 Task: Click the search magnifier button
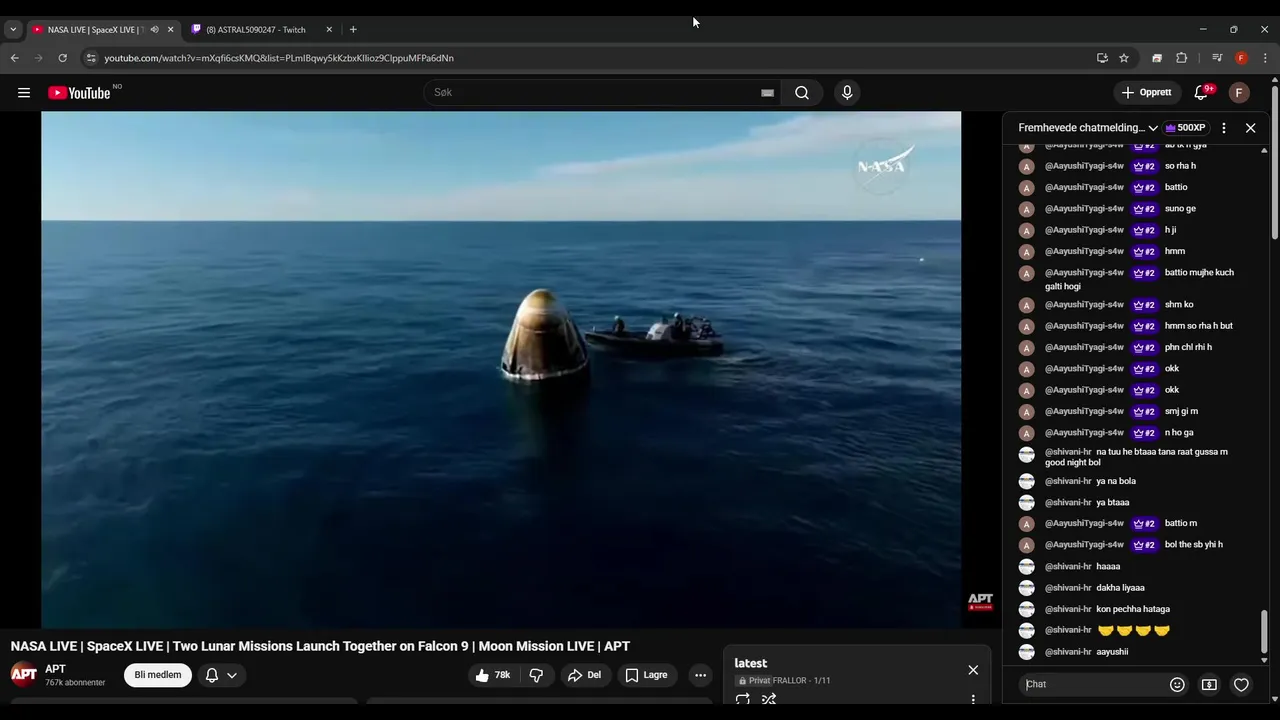coord(802,93)
